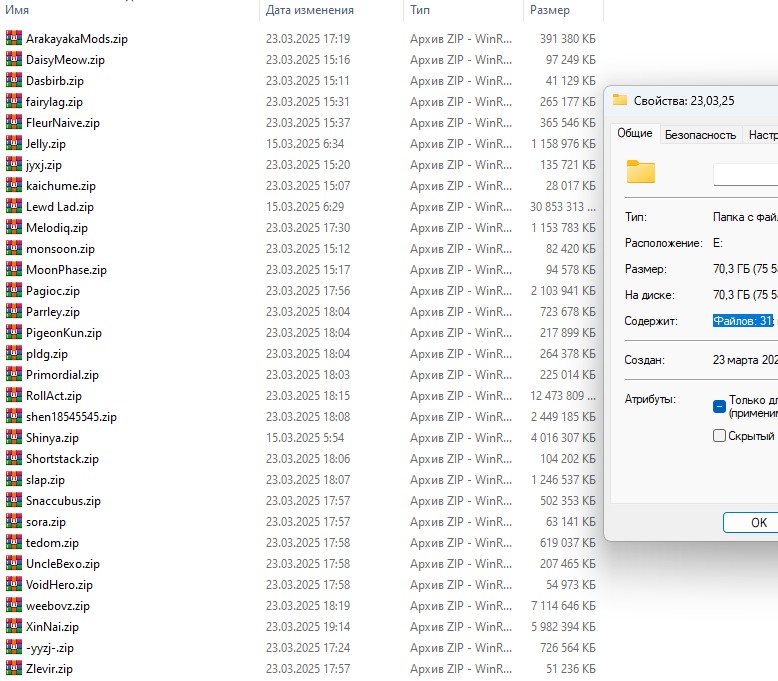Select file name -yyzj-.zip
This screenshot has width=778, height=681.
tap(50, 648)
